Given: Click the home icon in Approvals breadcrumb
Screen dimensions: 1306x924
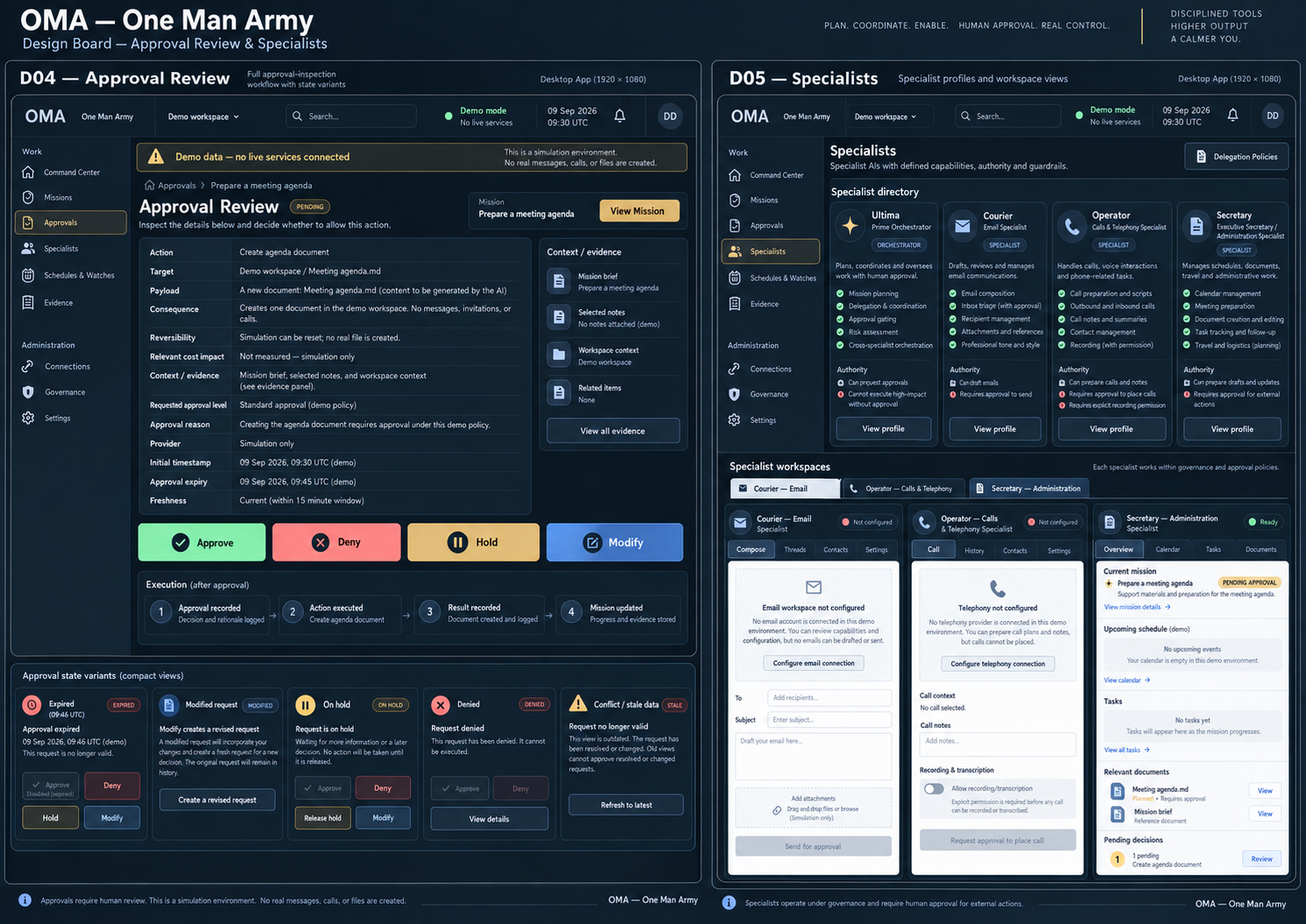Looking at the screenshot, I should tap(150, 186).
